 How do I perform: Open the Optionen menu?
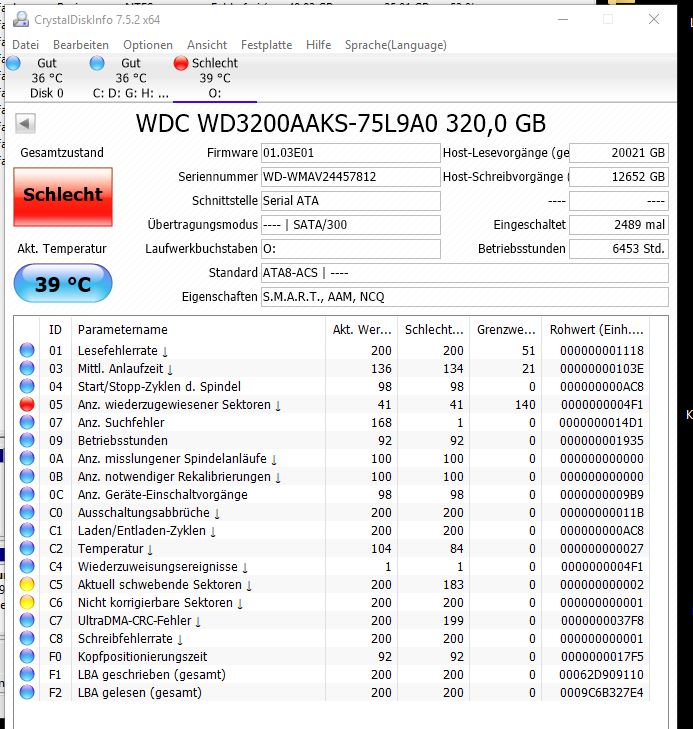coord(148,45)
